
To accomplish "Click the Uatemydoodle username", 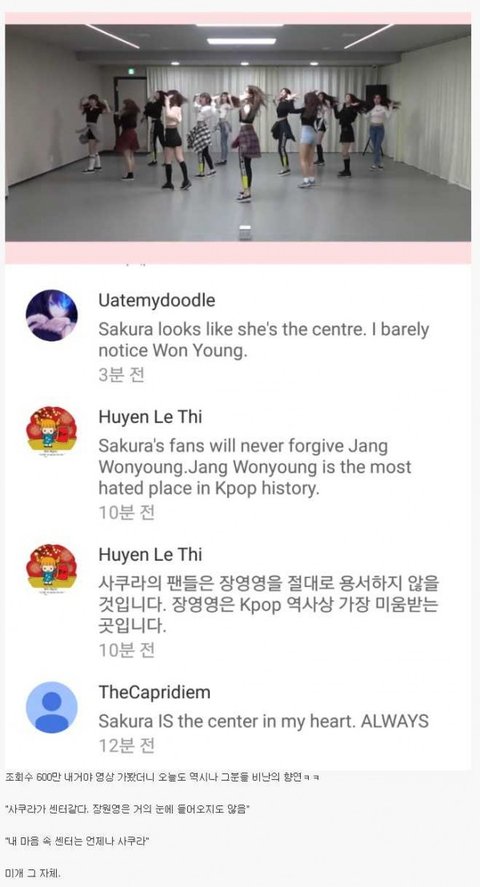I will click(157, 300).
